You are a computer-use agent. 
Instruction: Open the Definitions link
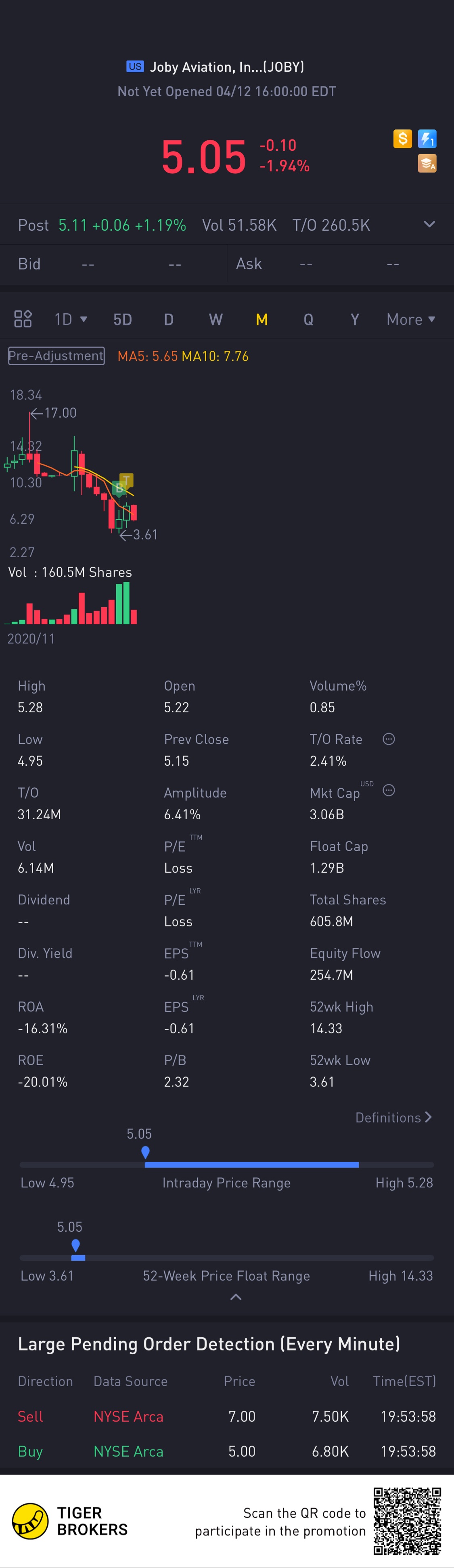[x=394, y=1117]
